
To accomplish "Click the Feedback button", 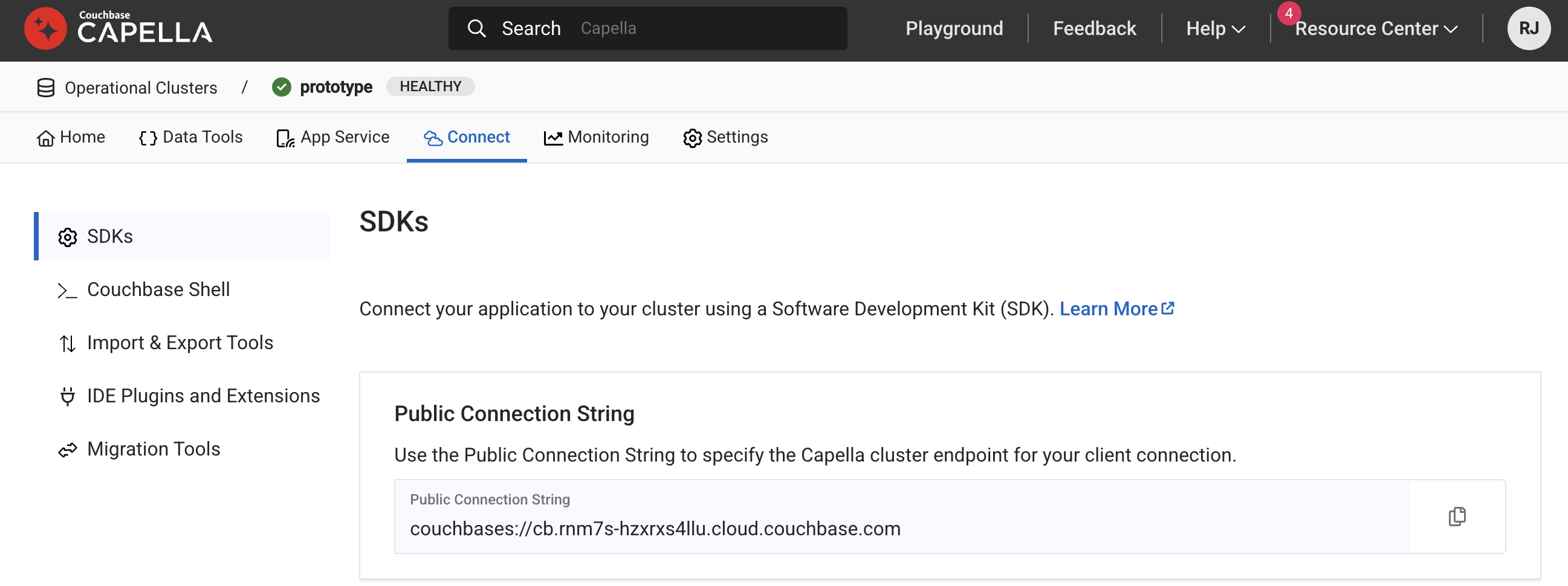I will coord(1094,28).
